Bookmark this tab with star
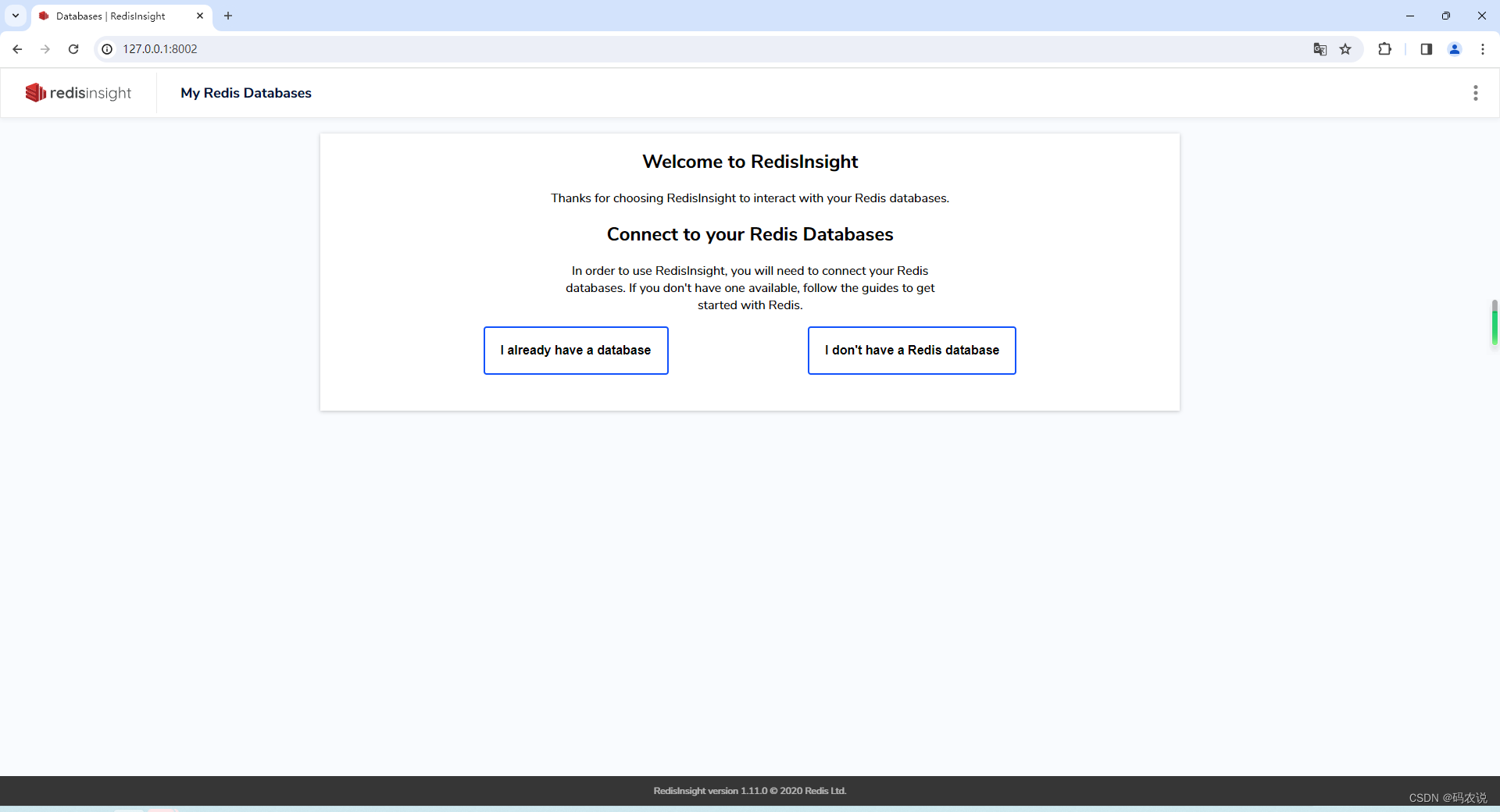Viewport: 1500px width, 812px height. [1345, 49]
